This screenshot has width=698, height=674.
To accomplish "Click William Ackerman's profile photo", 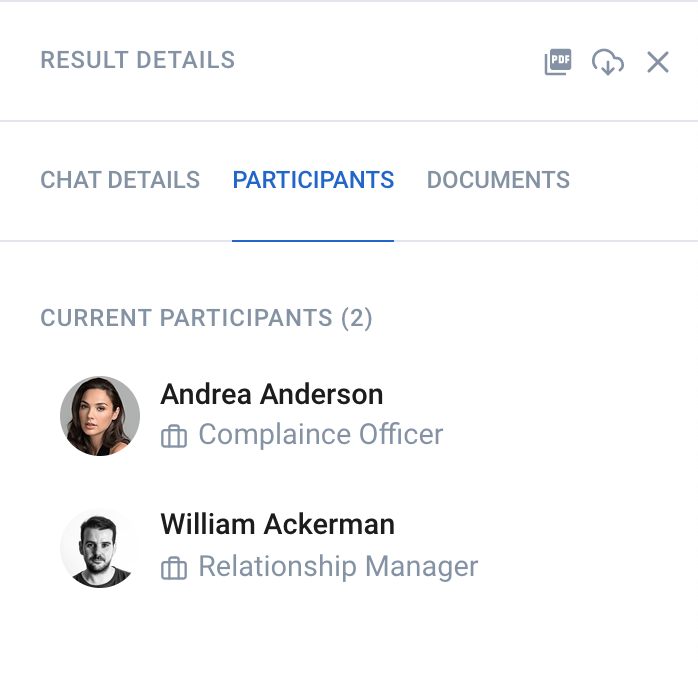I will pos(100,548).
